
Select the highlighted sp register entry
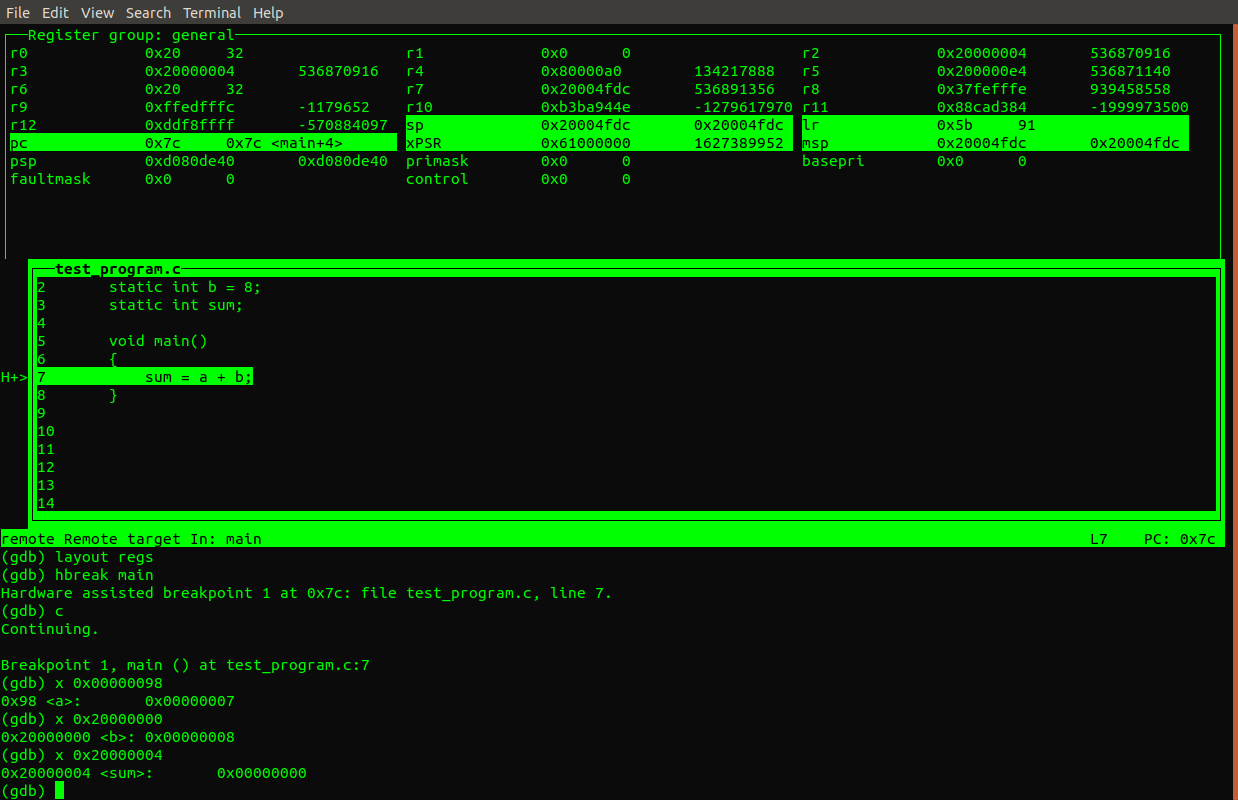point(598,125)
